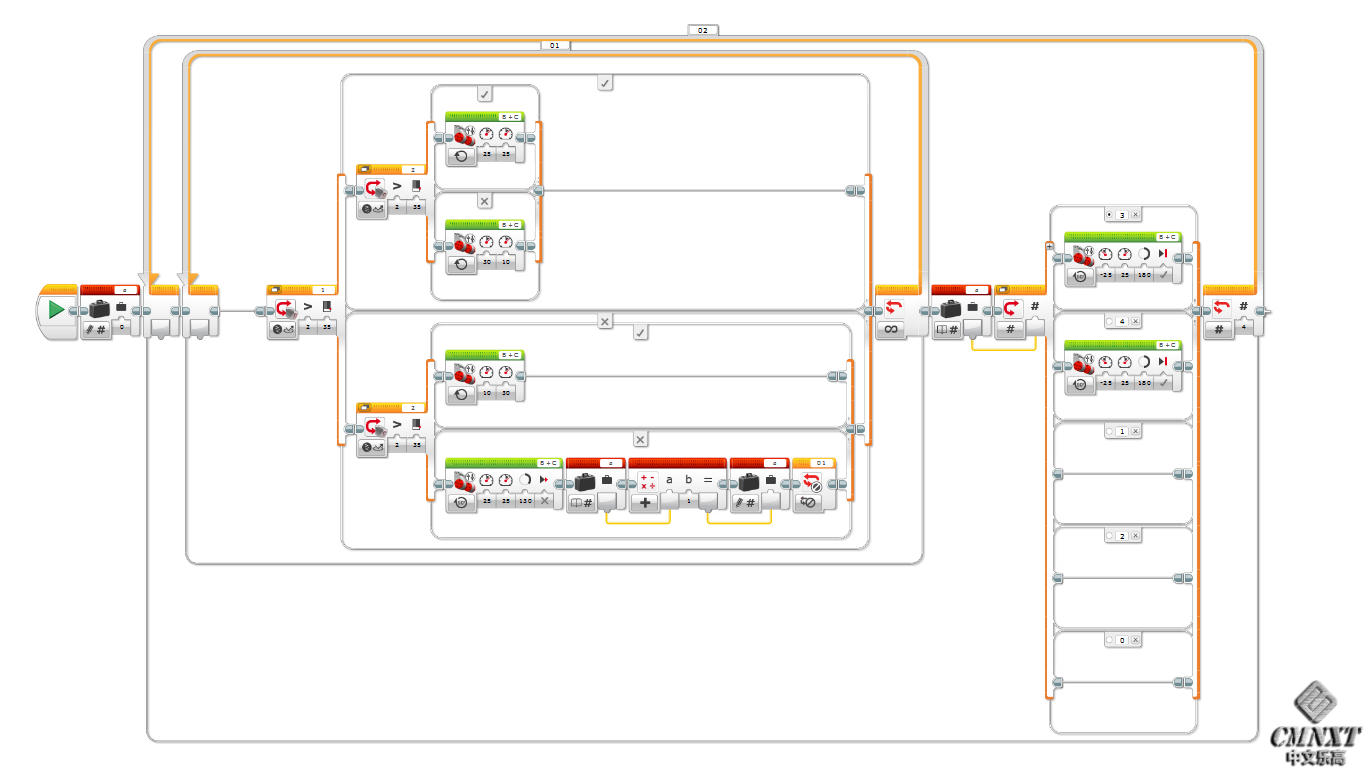This screenshot has height=775, width=1370.
Task: Click the Loop name label 01
Action: coord(555,45)
